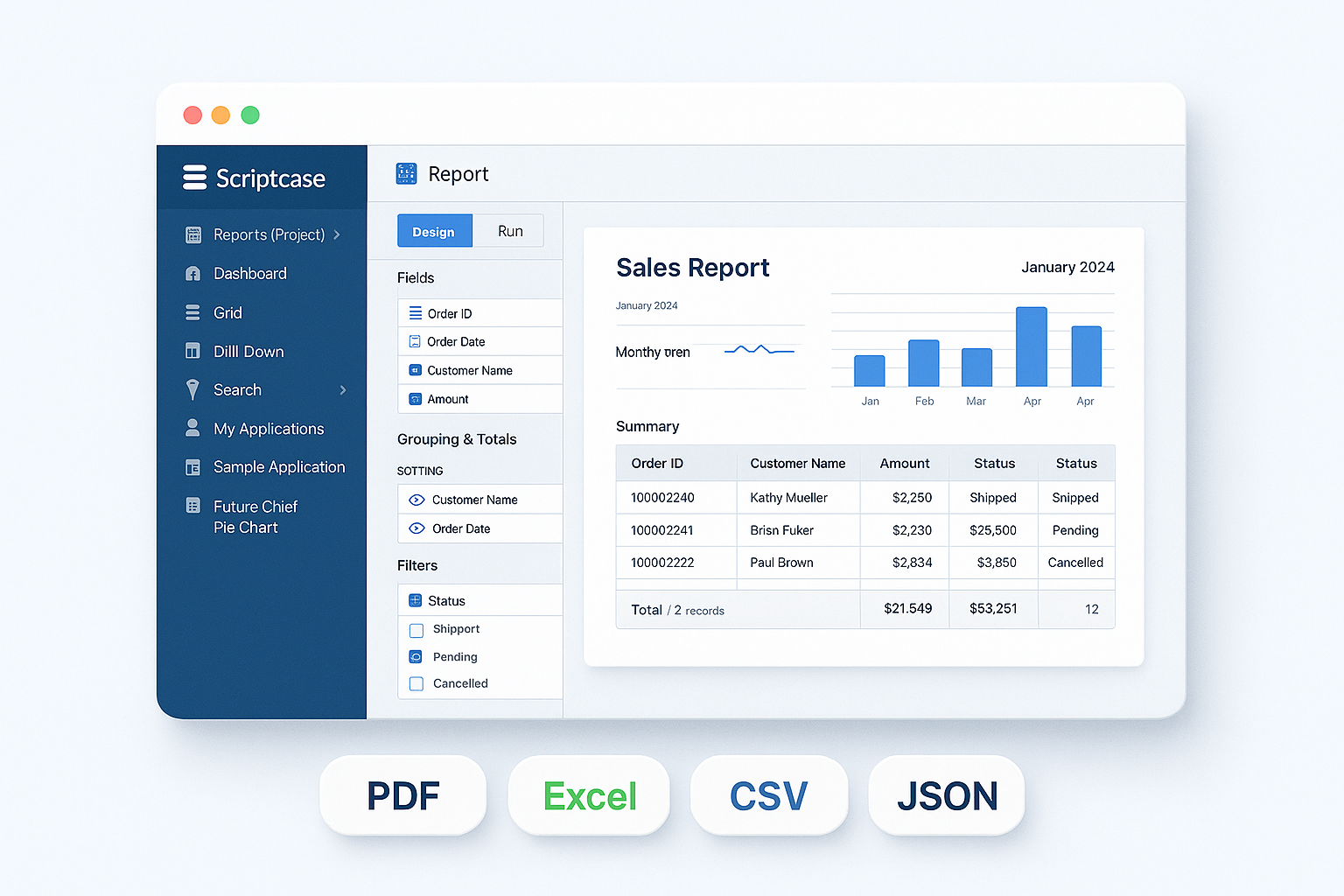This screenshot has height=896, width=1344.
Task: Export the report as PDF
Action: click(x=402, y=795)
